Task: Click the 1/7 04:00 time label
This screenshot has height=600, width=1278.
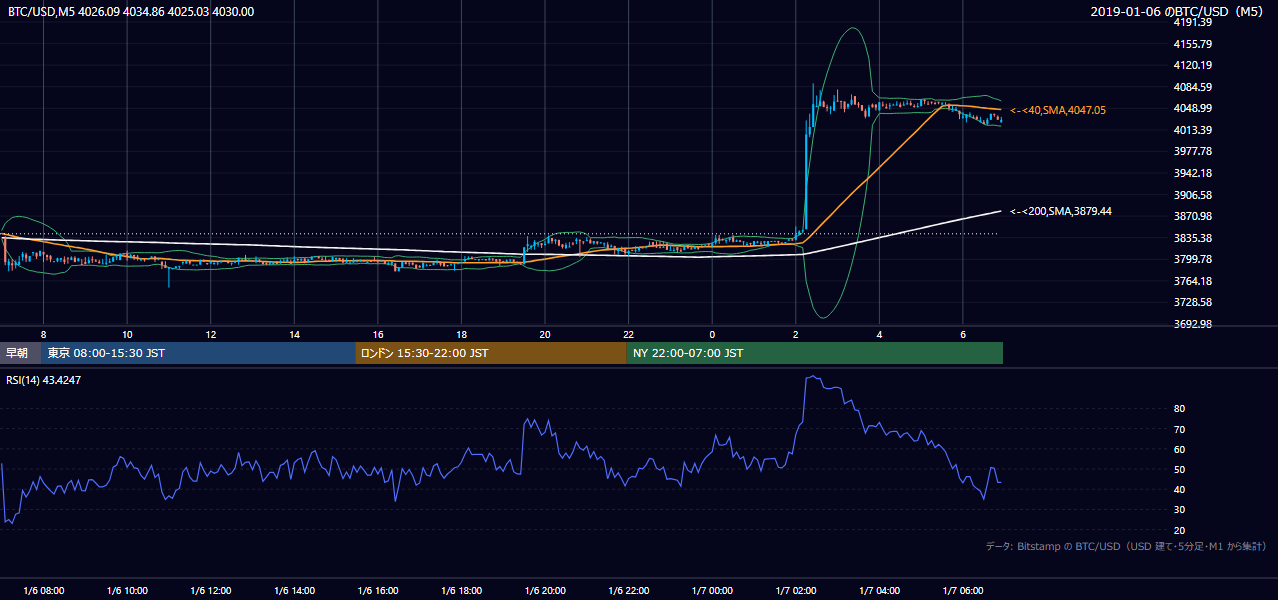Action: [x=879, y=591]
